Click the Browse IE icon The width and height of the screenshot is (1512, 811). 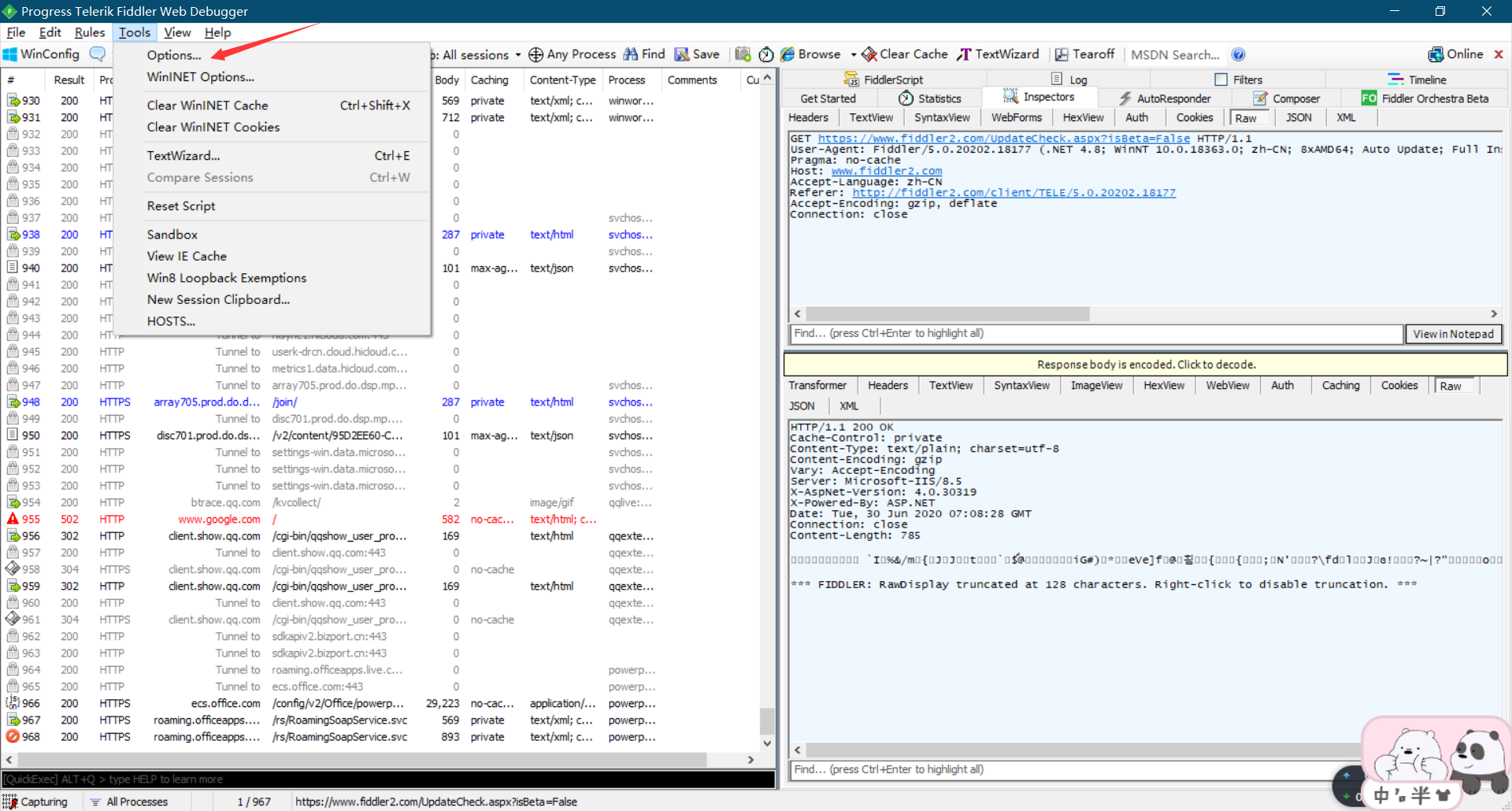tap(787, 54)
